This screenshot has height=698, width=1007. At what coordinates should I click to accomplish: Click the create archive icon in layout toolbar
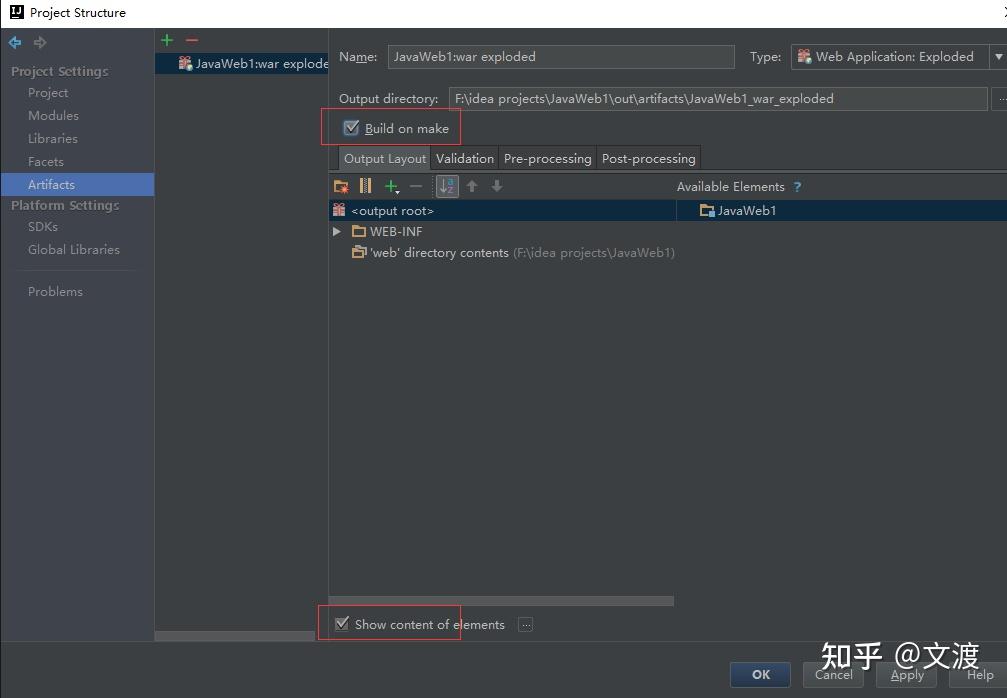point(365,186)
